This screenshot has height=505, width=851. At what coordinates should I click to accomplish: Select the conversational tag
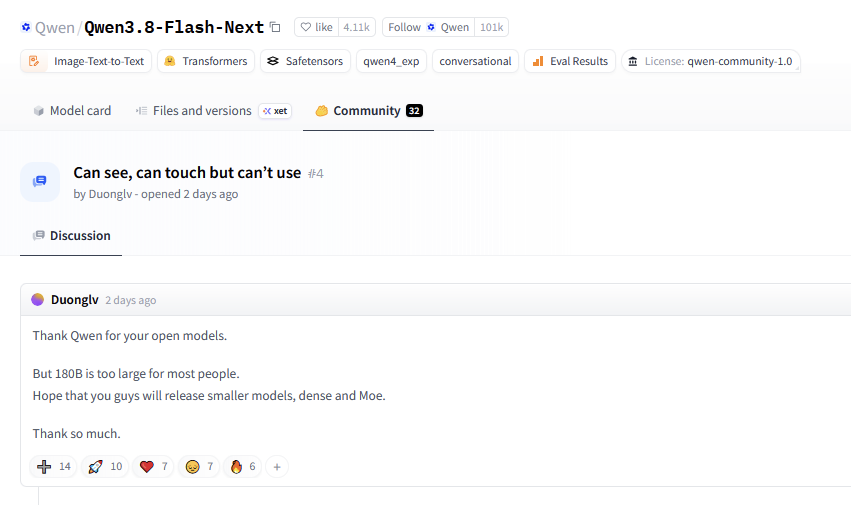pos(475,61)
